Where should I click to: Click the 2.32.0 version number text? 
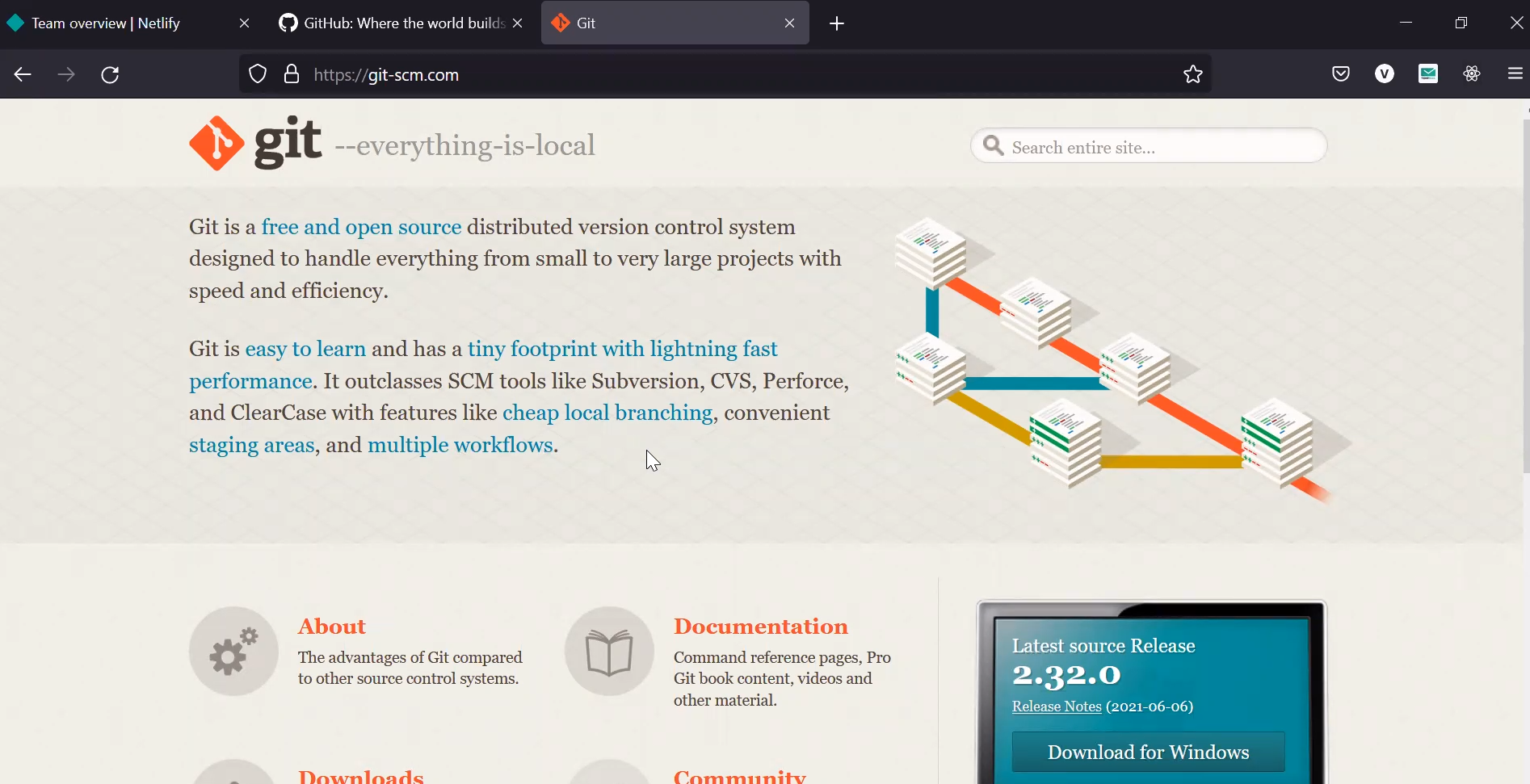click(x=1066, y=675)
